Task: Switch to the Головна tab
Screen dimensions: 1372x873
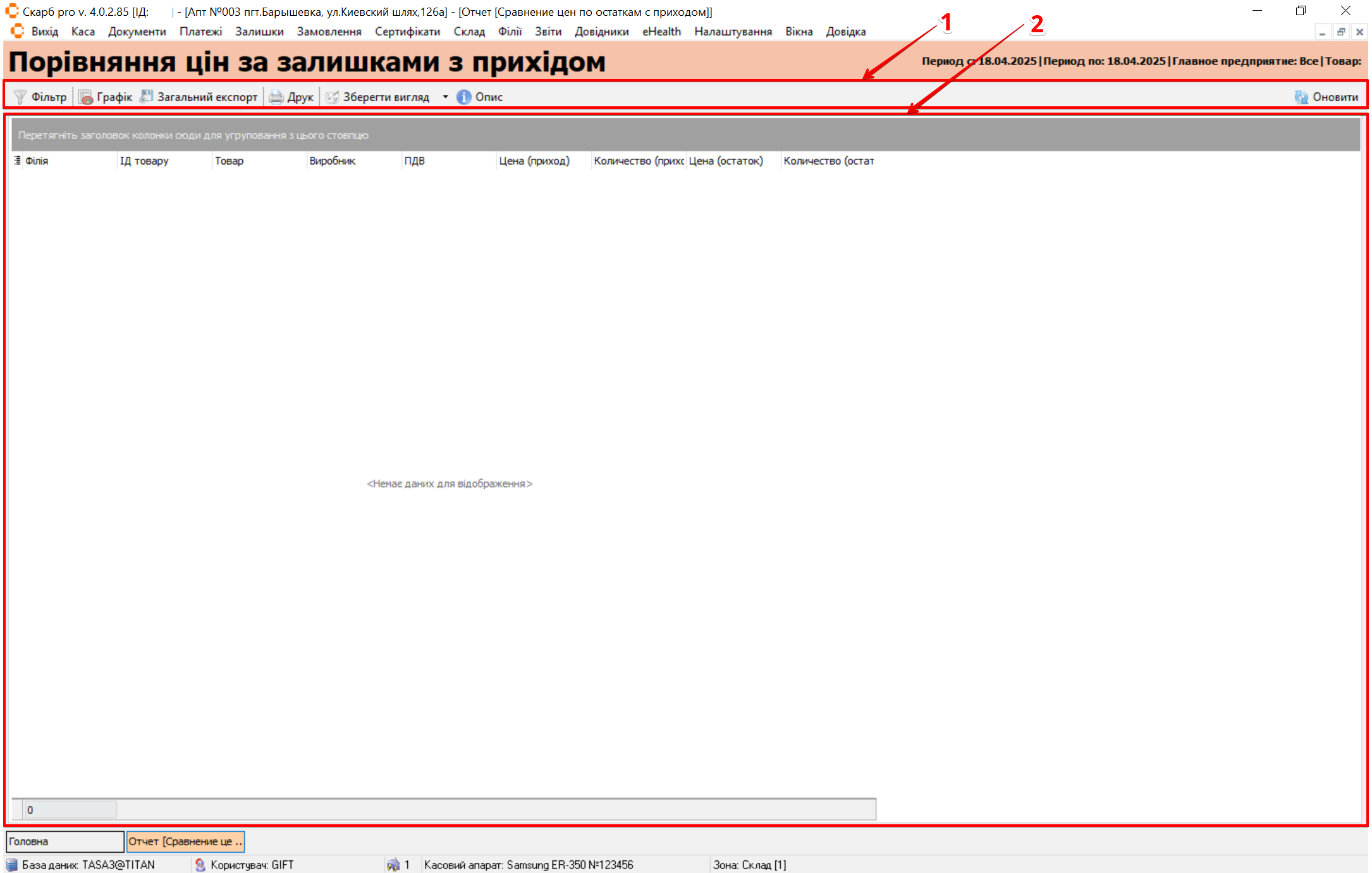Action: coord(64,841)
